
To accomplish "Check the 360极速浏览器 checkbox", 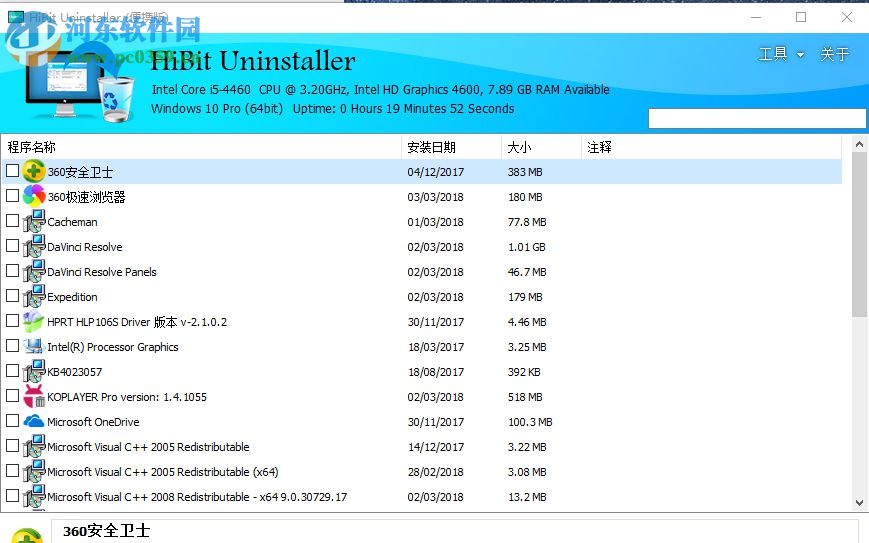I will 12,196.
